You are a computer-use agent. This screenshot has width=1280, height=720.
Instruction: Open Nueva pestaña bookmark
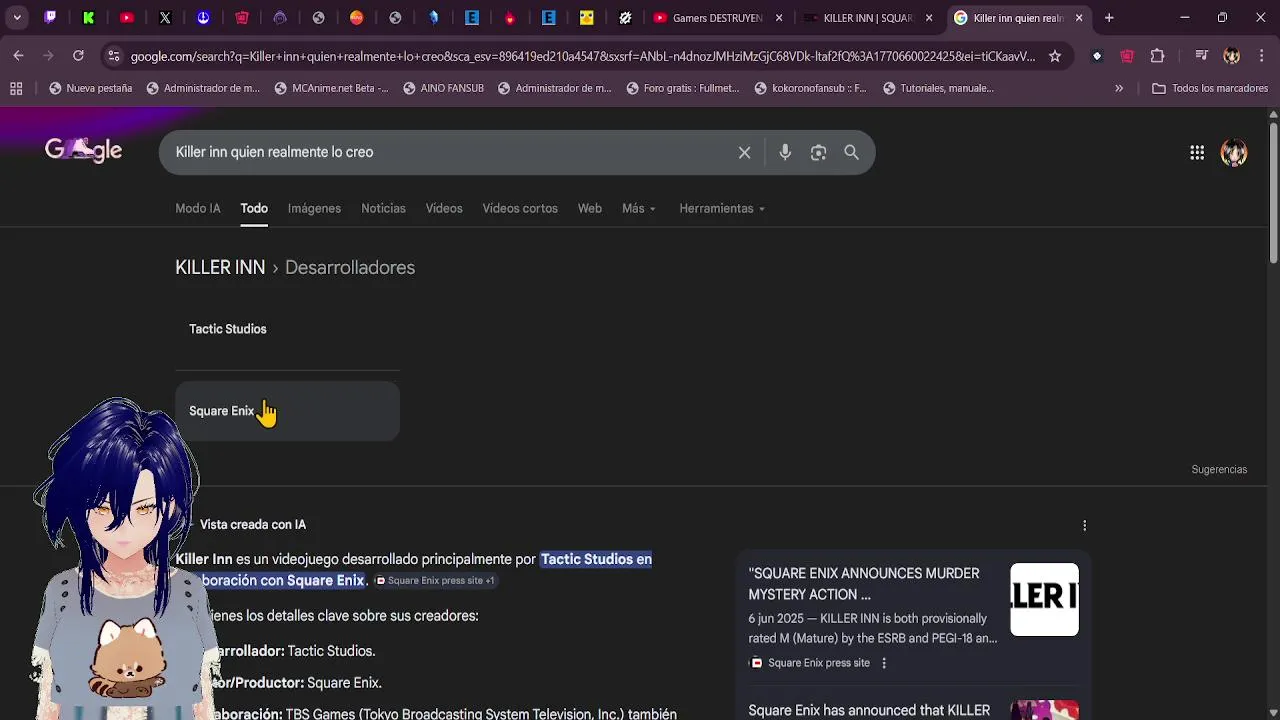tap(90, 88)
